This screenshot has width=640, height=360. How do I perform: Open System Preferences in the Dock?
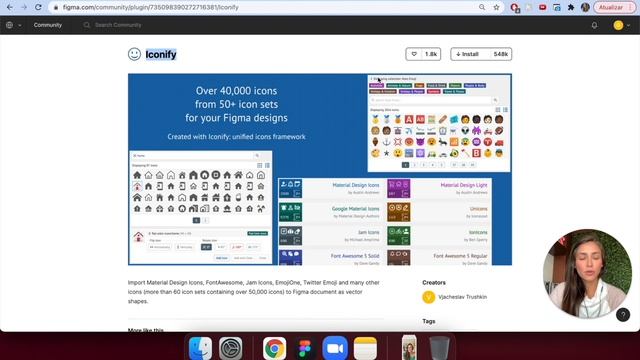pyautogui.click(x=231, y=348)
